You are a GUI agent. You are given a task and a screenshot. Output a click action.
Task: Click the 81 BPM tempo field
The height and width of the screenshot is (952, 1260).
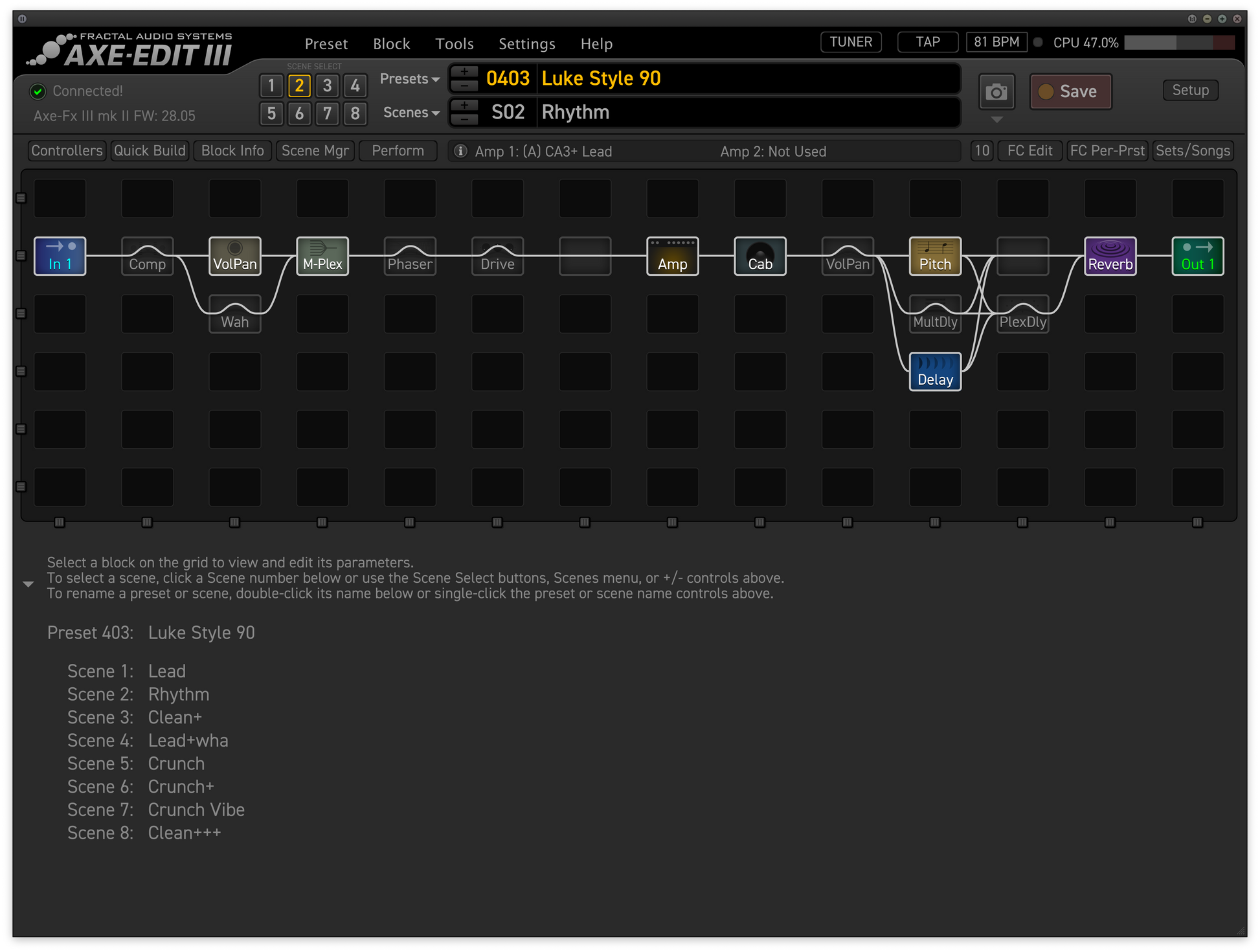(x=996, y=42)
